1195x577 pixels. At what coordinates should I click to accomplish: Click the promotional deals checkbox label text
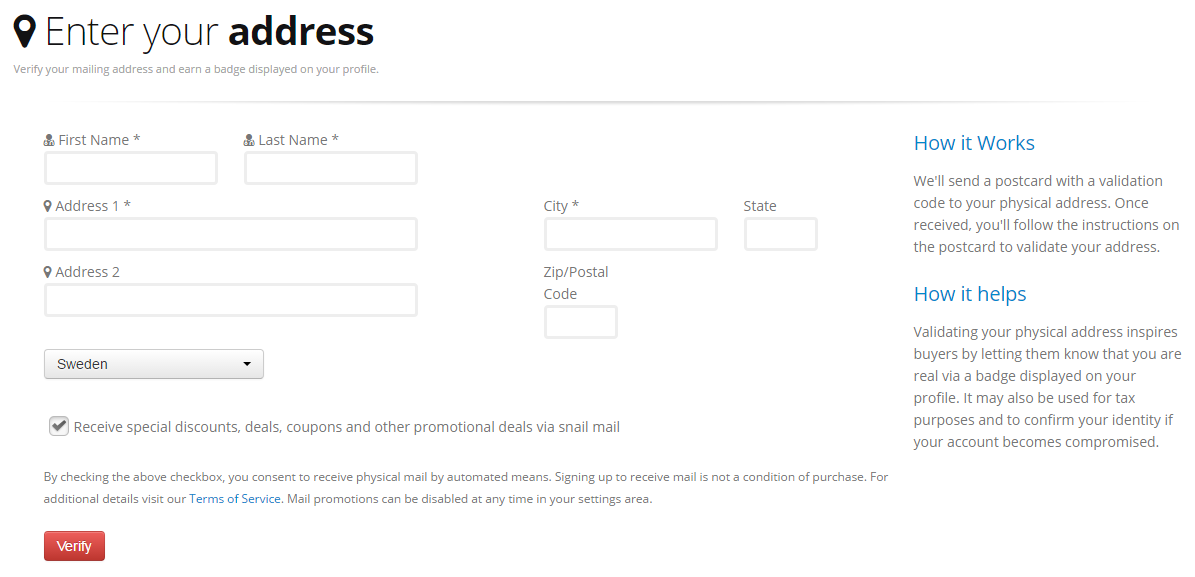(x=347, y=427)
